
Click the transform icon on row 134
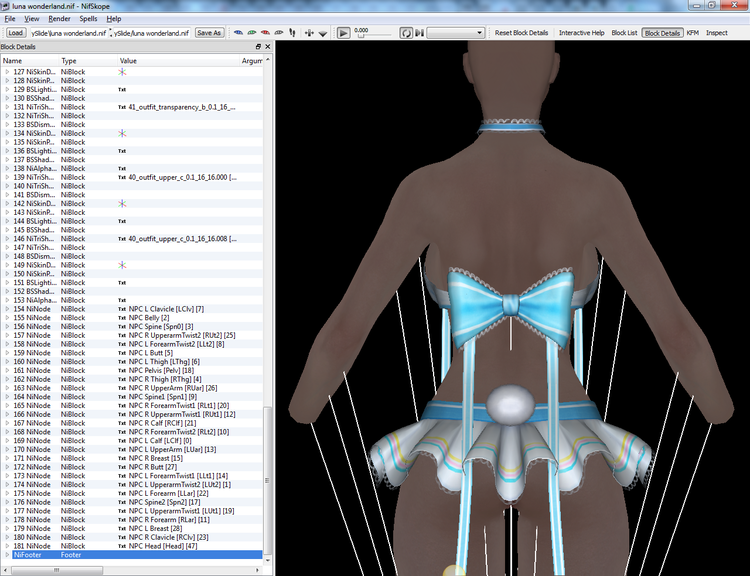(x=122, y=133)
